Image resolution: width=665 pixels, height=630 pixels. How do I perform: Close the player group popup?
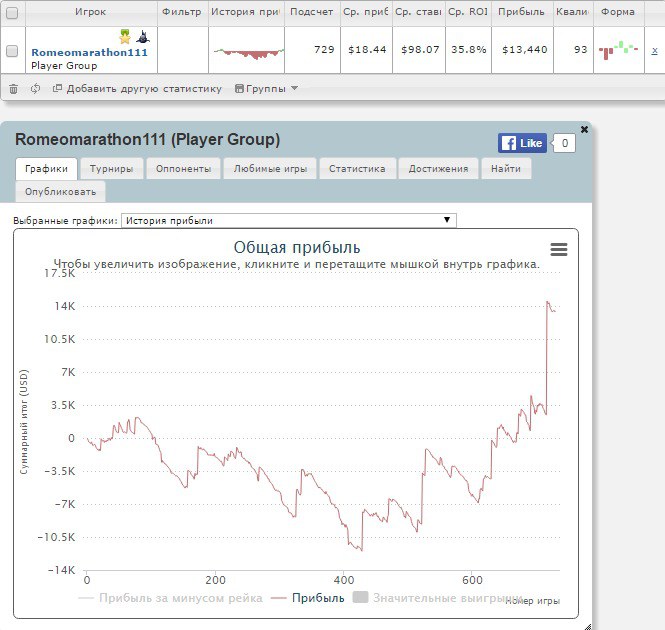pos(585,129)
